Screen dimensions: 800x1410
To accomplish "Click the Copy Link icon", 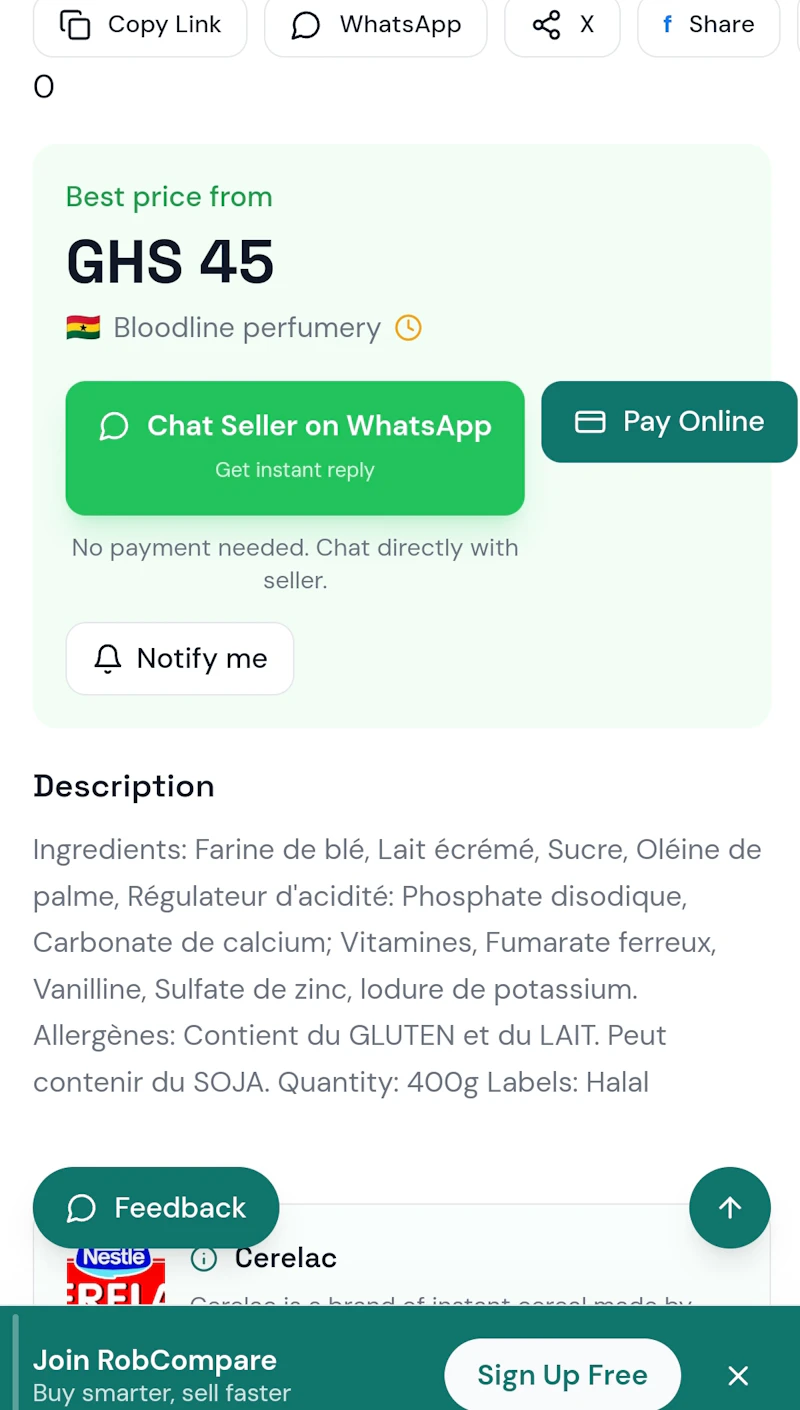I will 75,24.
